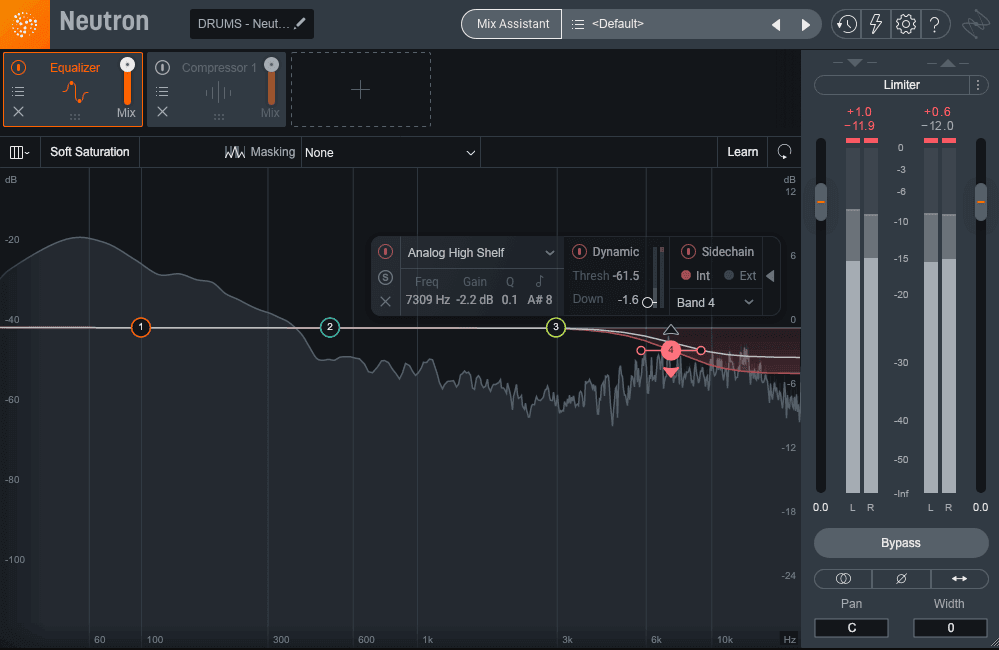Image resolution: width=999 pixels, height=650 pixels.
Task: Open the spectrum view options dropdown icon
Action: [20, 152]
